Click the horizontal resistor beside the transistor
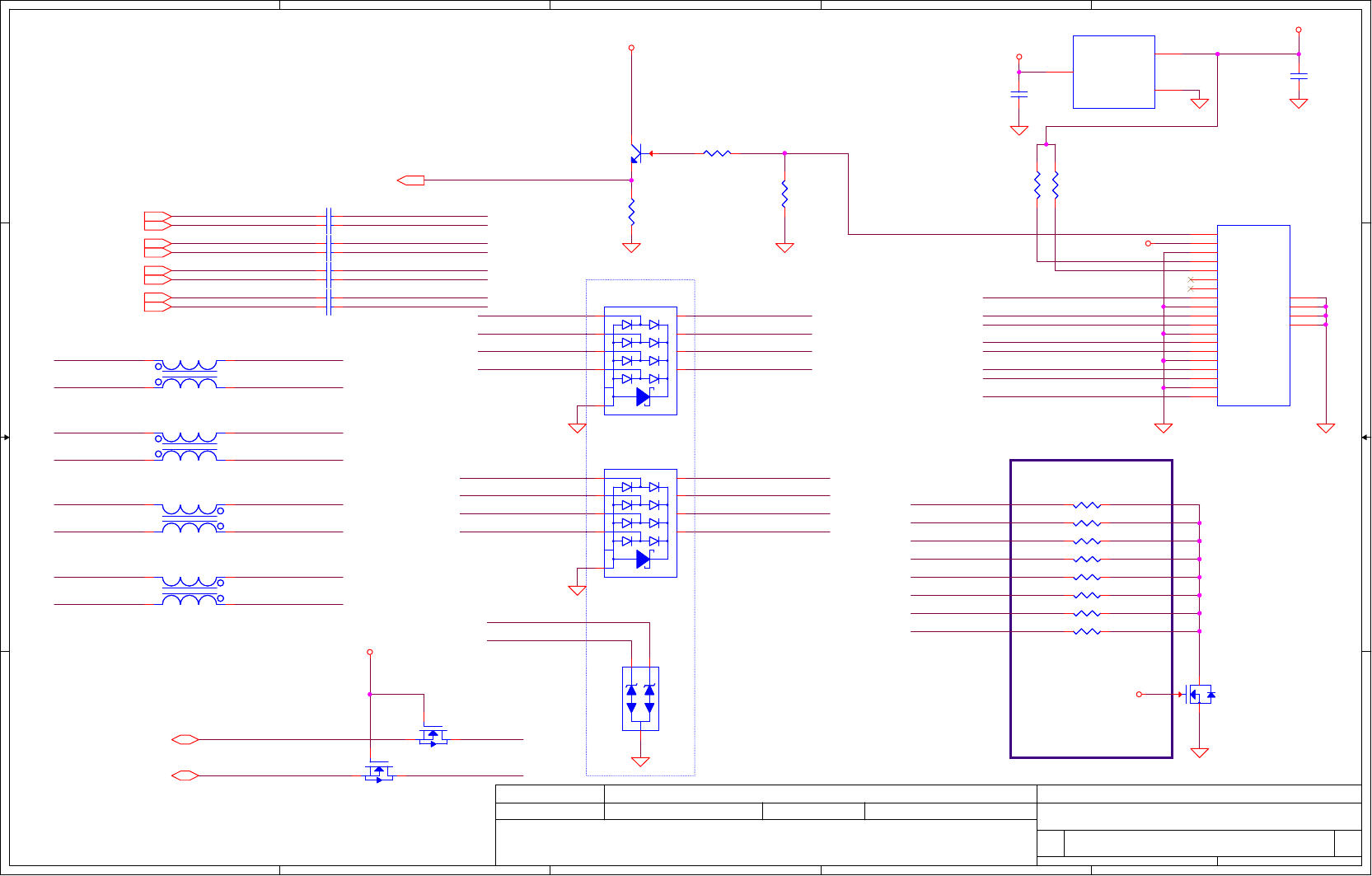The image size is (1372, 876). tap(717, 153)
